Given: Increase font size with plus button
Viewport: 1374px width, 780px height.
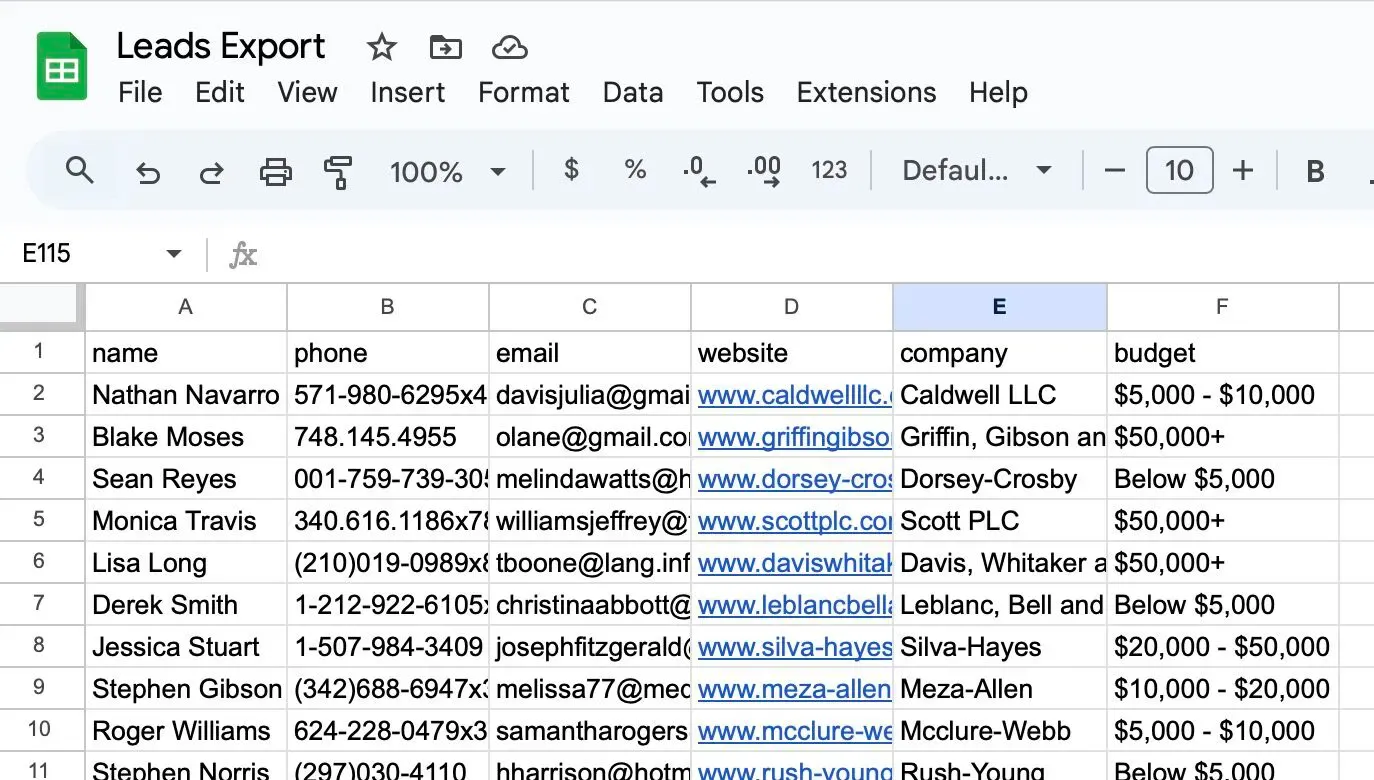Looking at the screenshot, I should (x=1242, y=171).
